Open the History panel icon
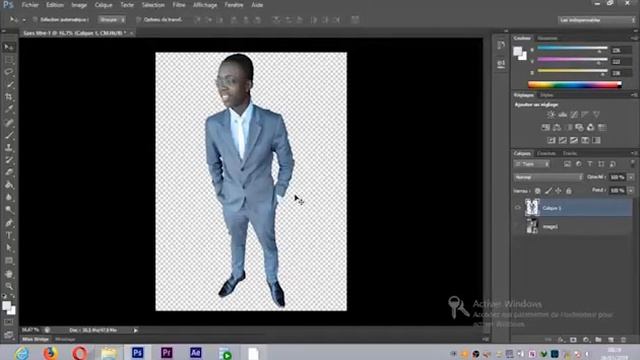The image size is (640, 360). (x=501, y=45)
